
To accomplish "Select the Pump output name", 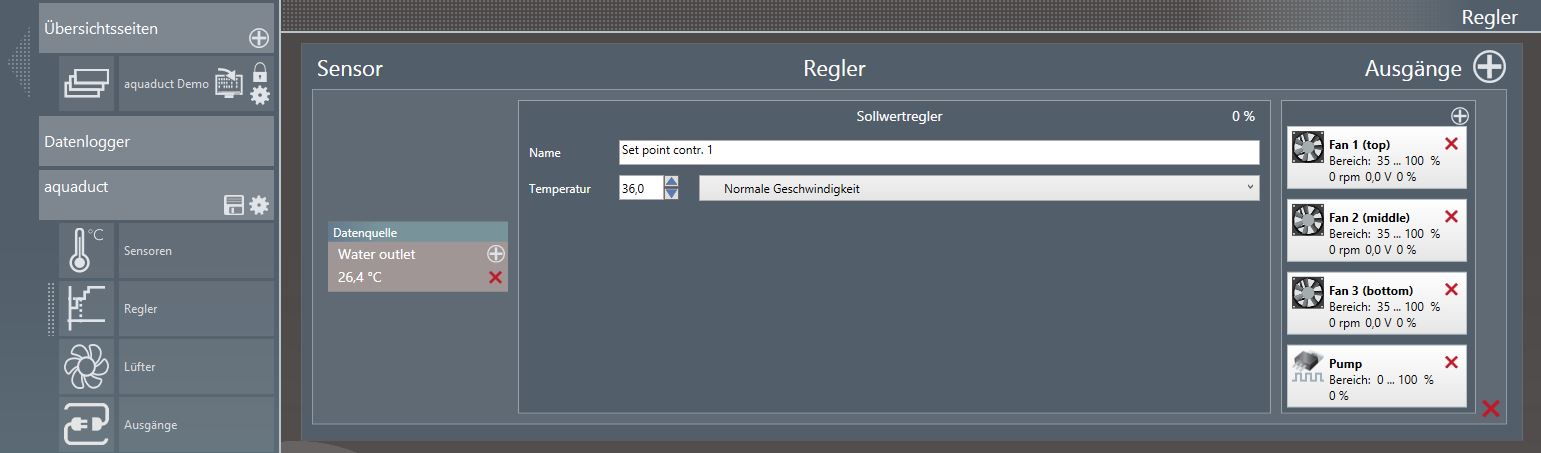I will 1345,364.
